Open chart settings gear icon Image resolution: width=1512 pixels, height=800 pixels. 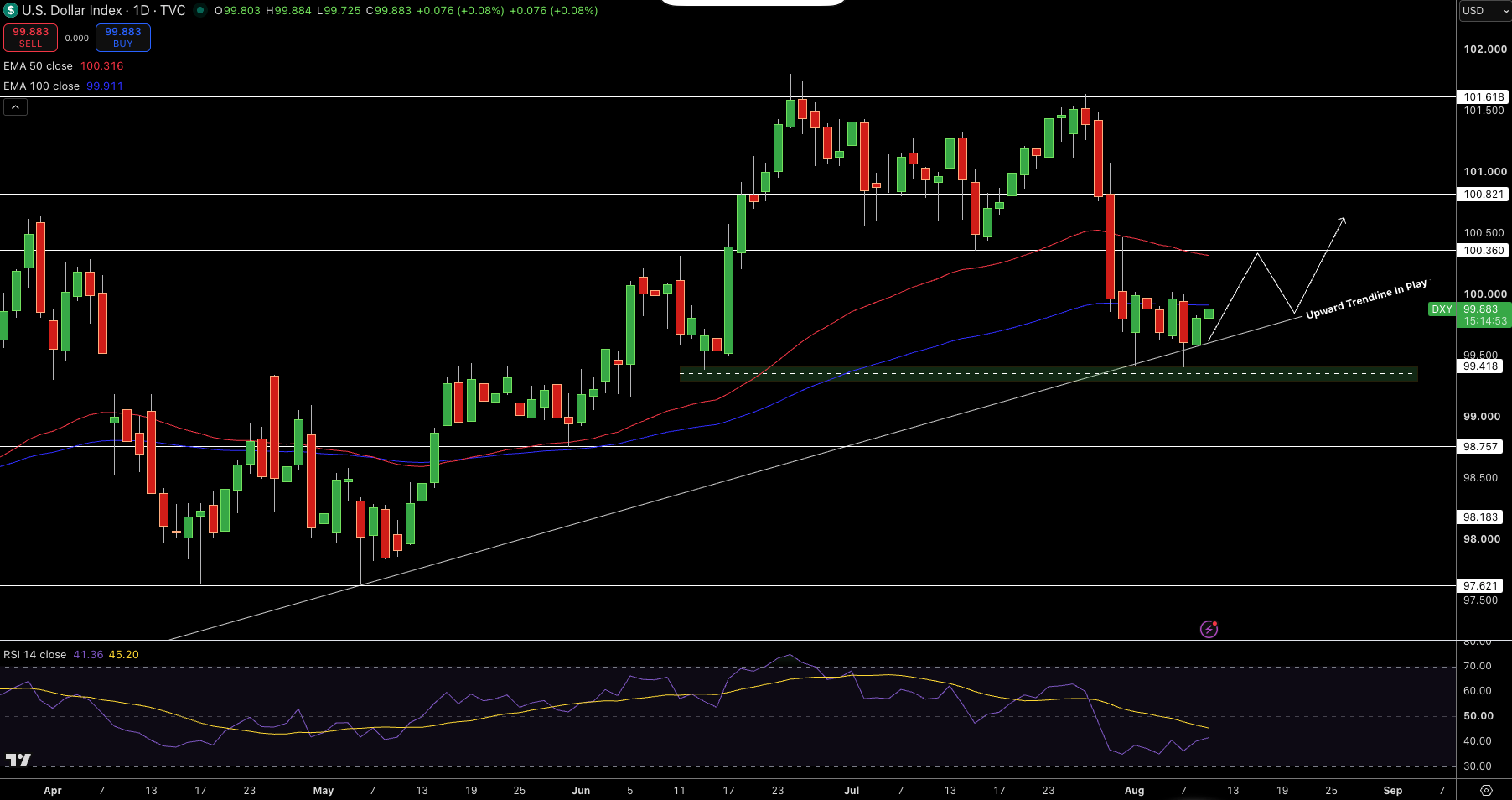[1486, 791]
